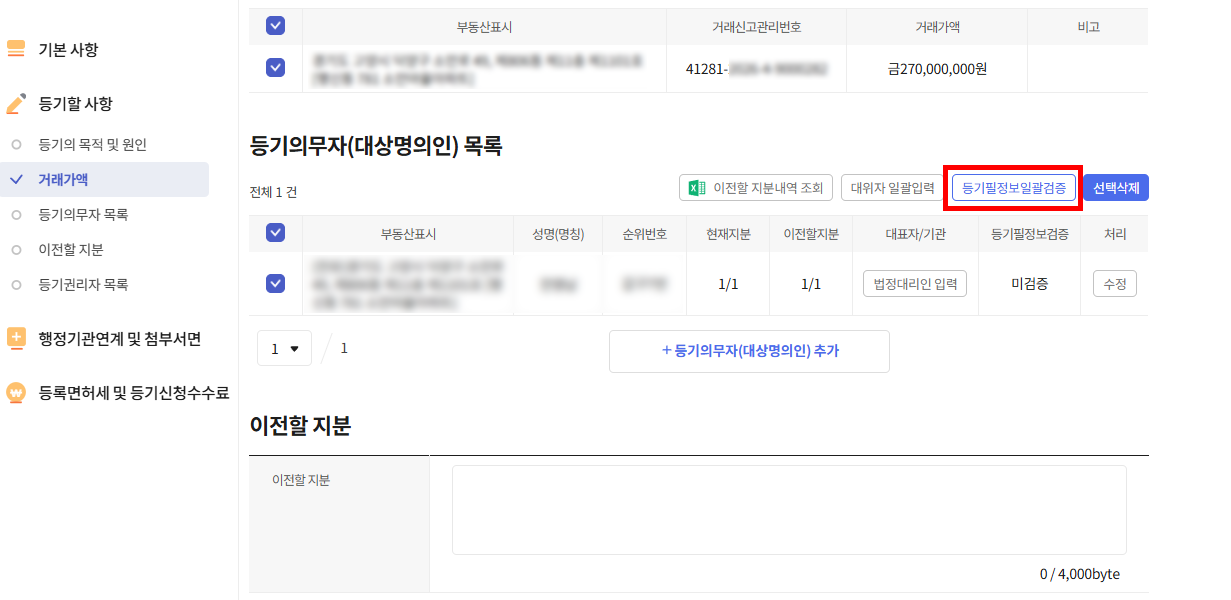
Task: Select 등기권리자 목록 in sidebar
Action: (83, 285)
